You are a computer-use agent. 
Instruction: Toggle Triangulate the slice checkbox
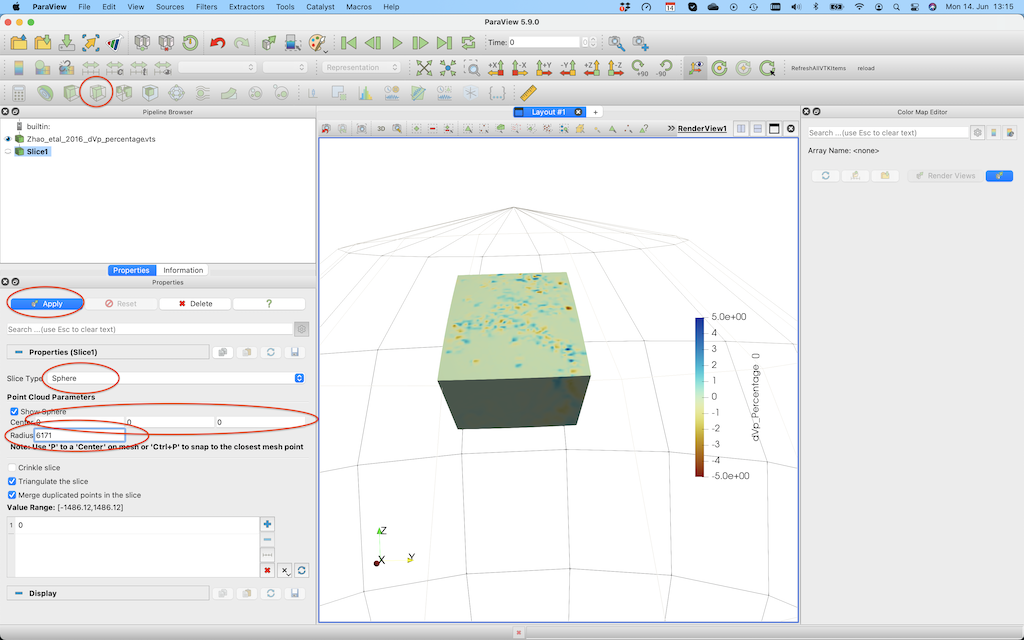tap(13, 481)
